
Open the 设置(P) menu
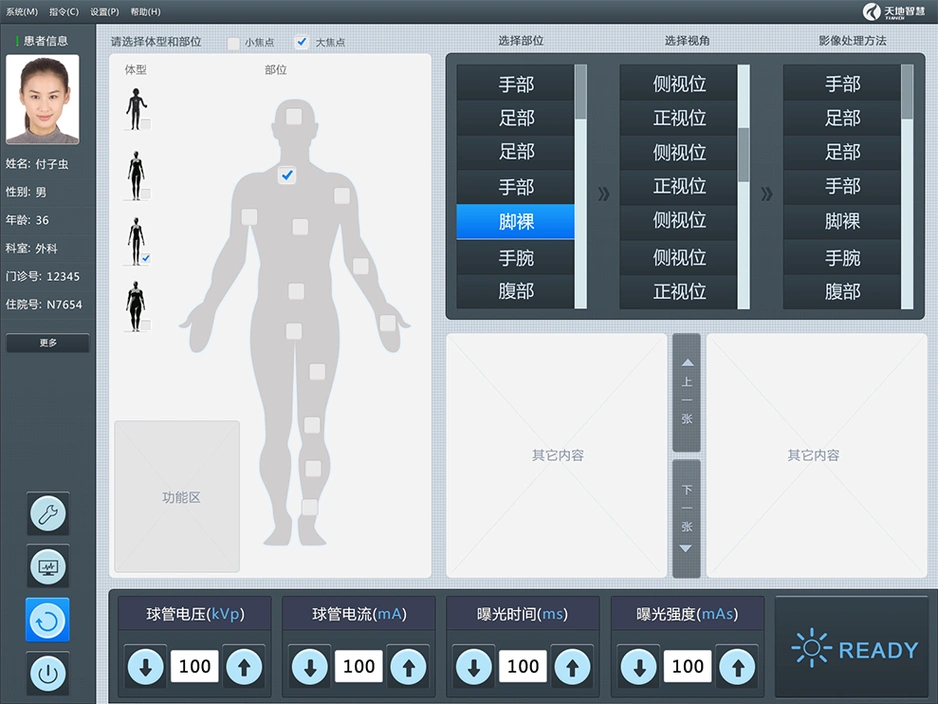104,11
